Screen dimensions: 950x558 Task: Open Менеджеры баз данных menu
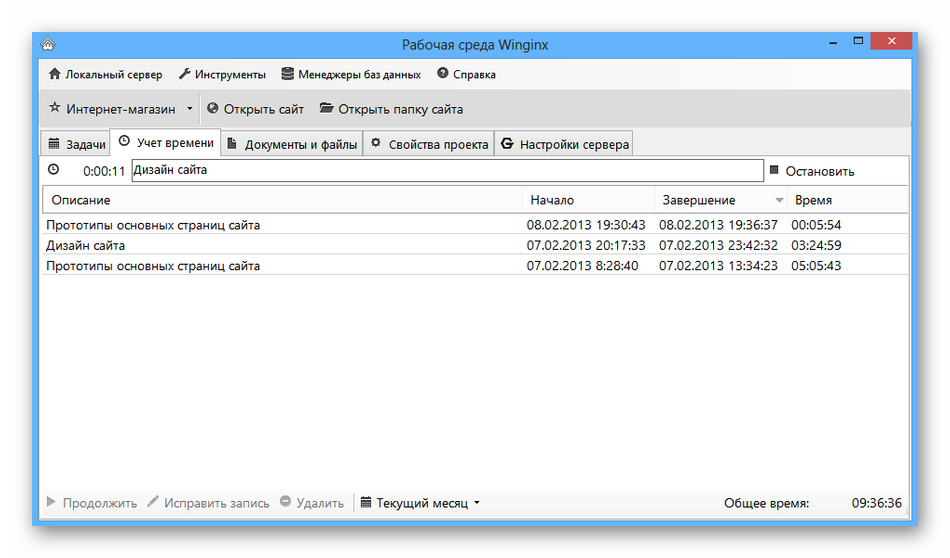pos(351,74)
